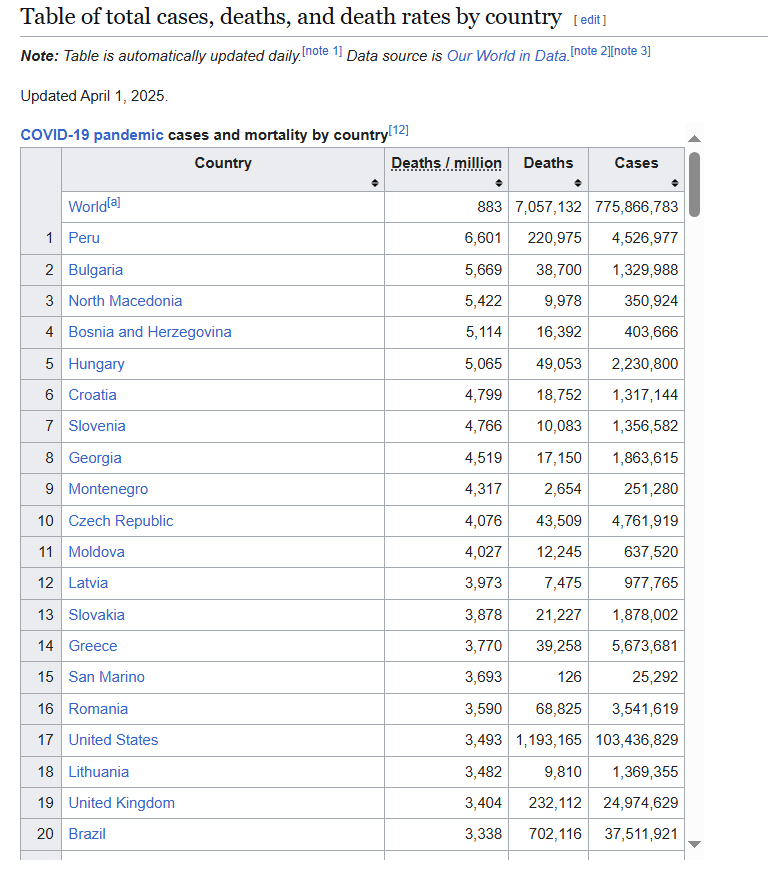Select Romania deaths per million 3,590
Image resolution: width=768 pixels, height=872 pixels.
(483, 709)
